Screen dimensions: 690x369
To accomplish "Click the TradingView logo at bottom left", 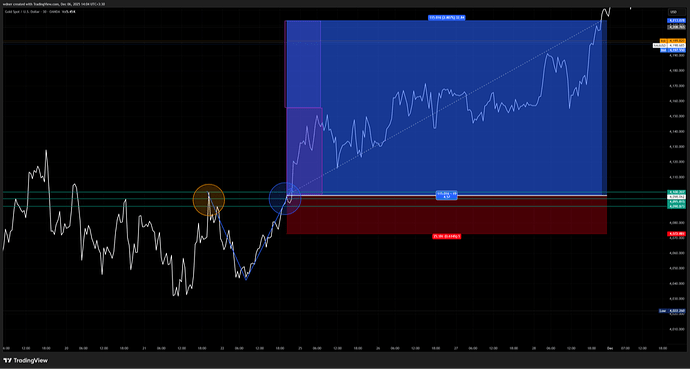I will [x=25, y=361].
